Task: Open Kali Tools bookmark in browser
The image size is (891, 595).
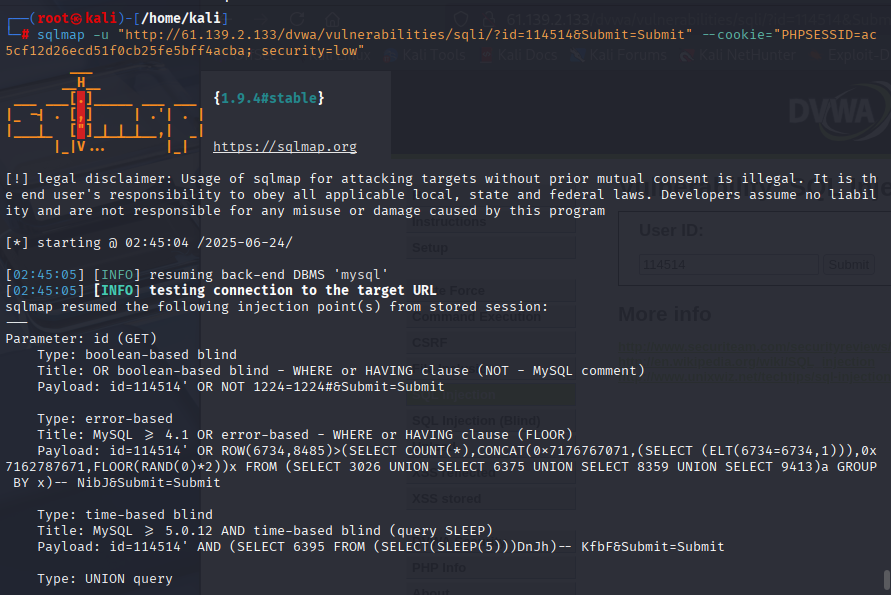Action: pyautogui.click(x=425, y=55)
